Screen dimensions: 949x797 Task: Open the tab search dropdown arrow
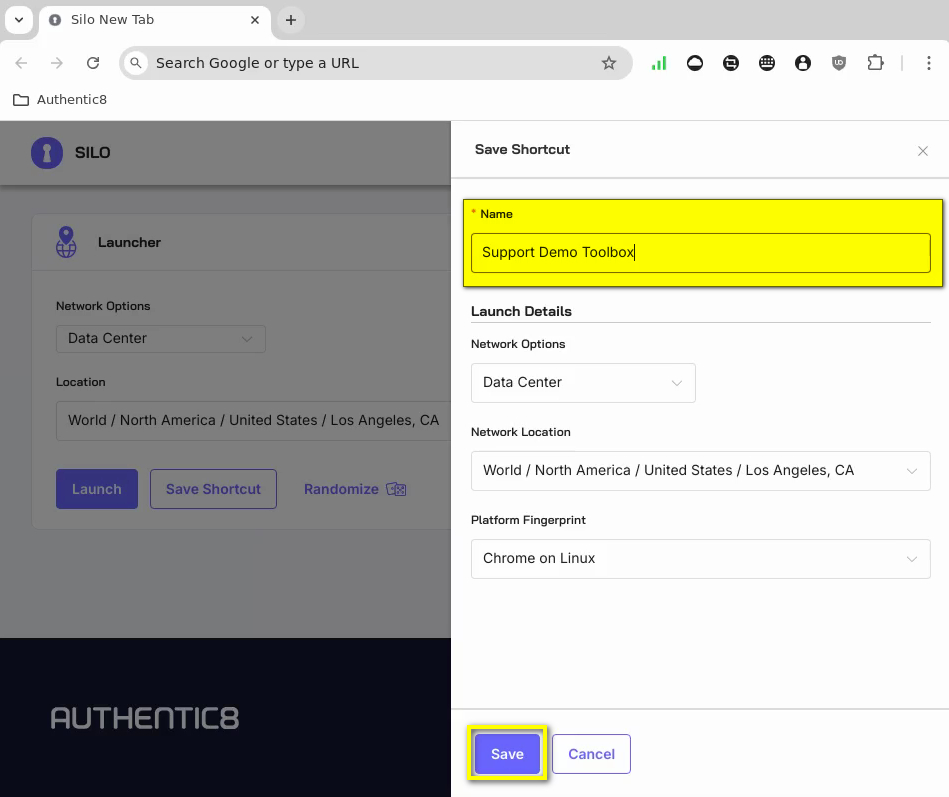coord(19,20)
